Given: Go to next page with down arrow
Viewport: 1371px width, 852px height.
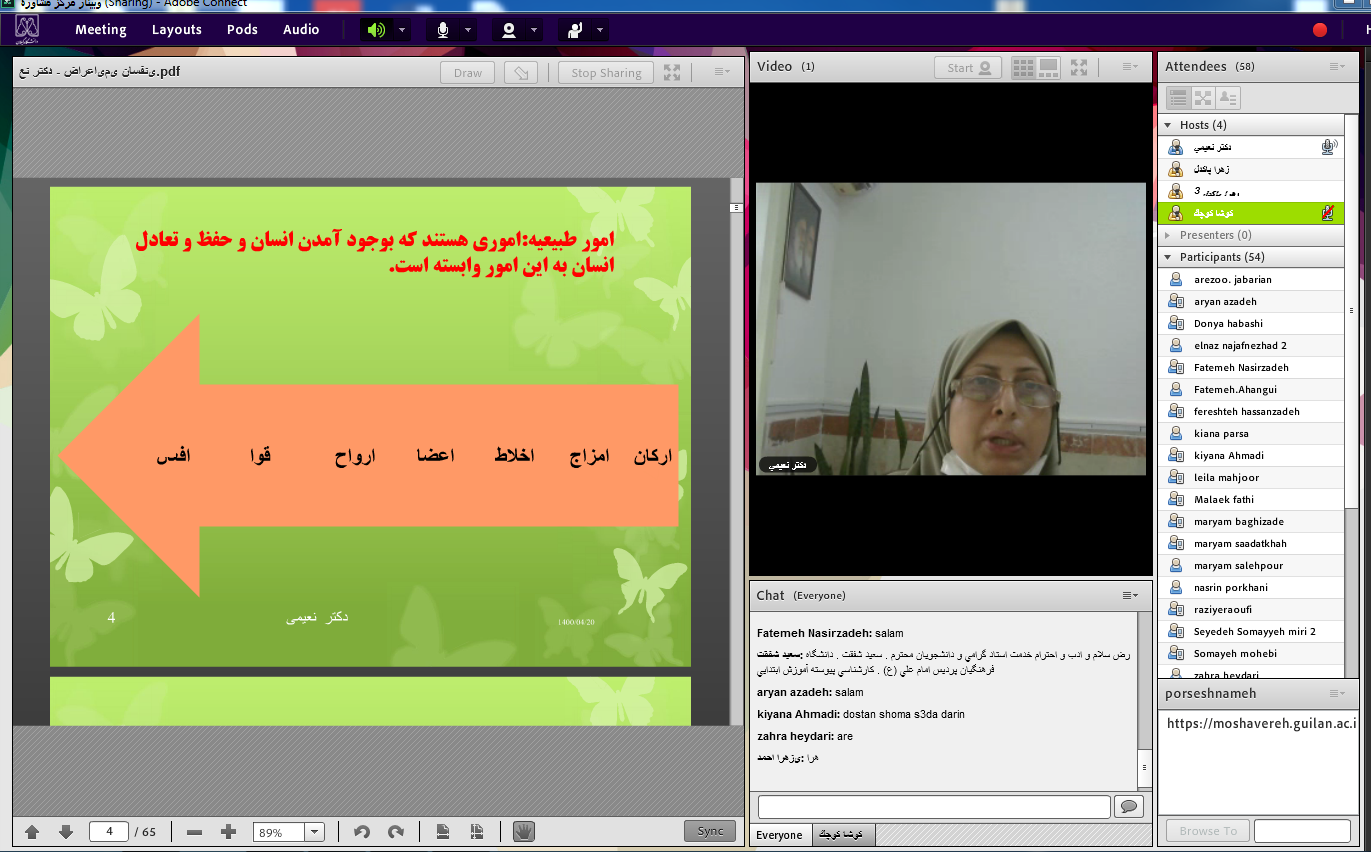Looking at the screenshot, I should (x=66, y=832).
